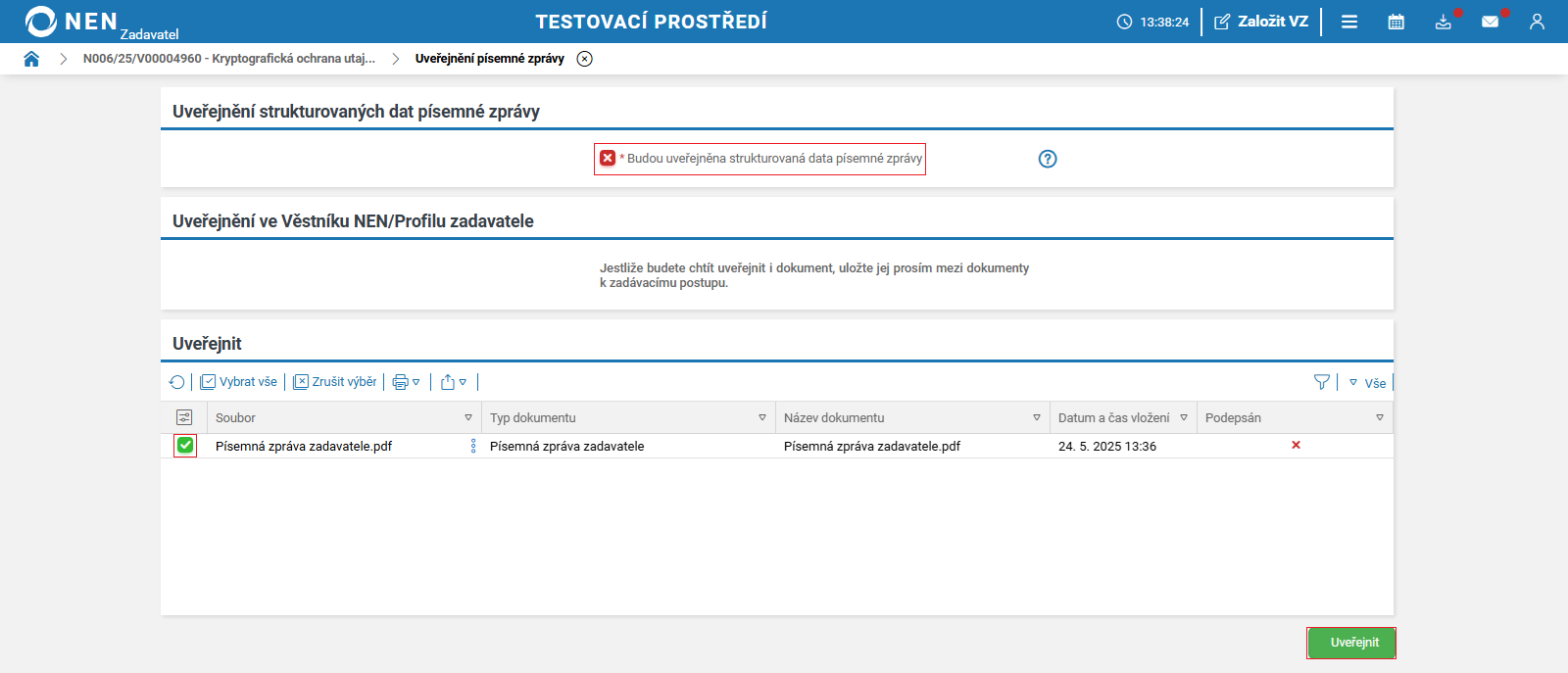Click Zrušit výběr to clear selection
1568x673 pixels.
tap(335, 382)
